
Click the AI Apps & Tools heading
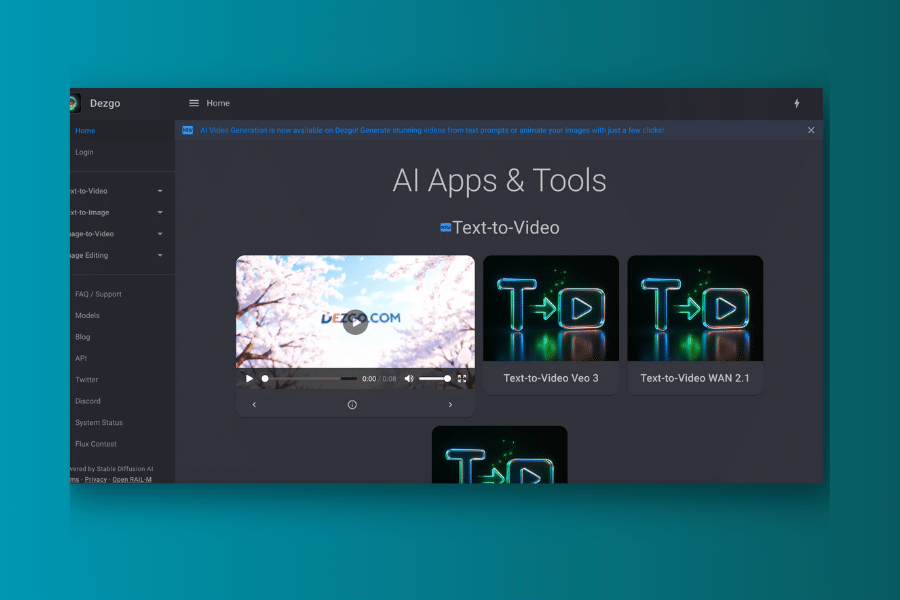499,180
